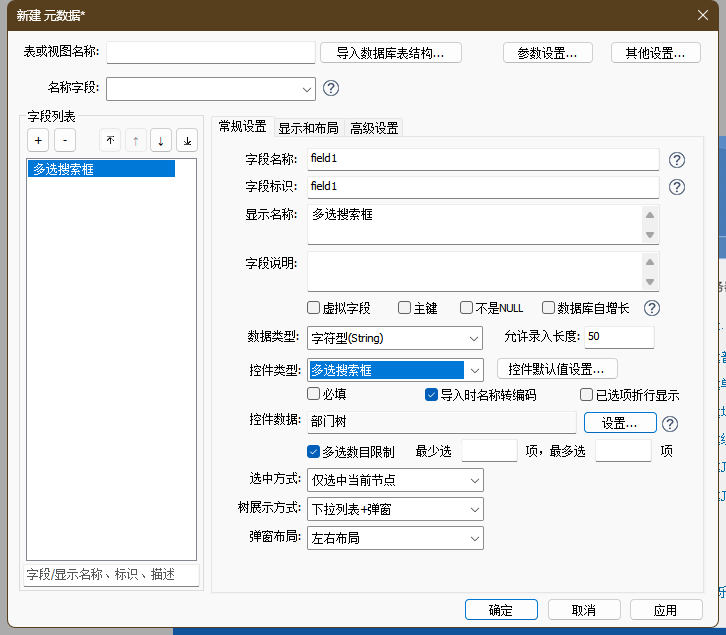
Task: Open help icon beside 控件数据 设置 button
Action: 670,424
